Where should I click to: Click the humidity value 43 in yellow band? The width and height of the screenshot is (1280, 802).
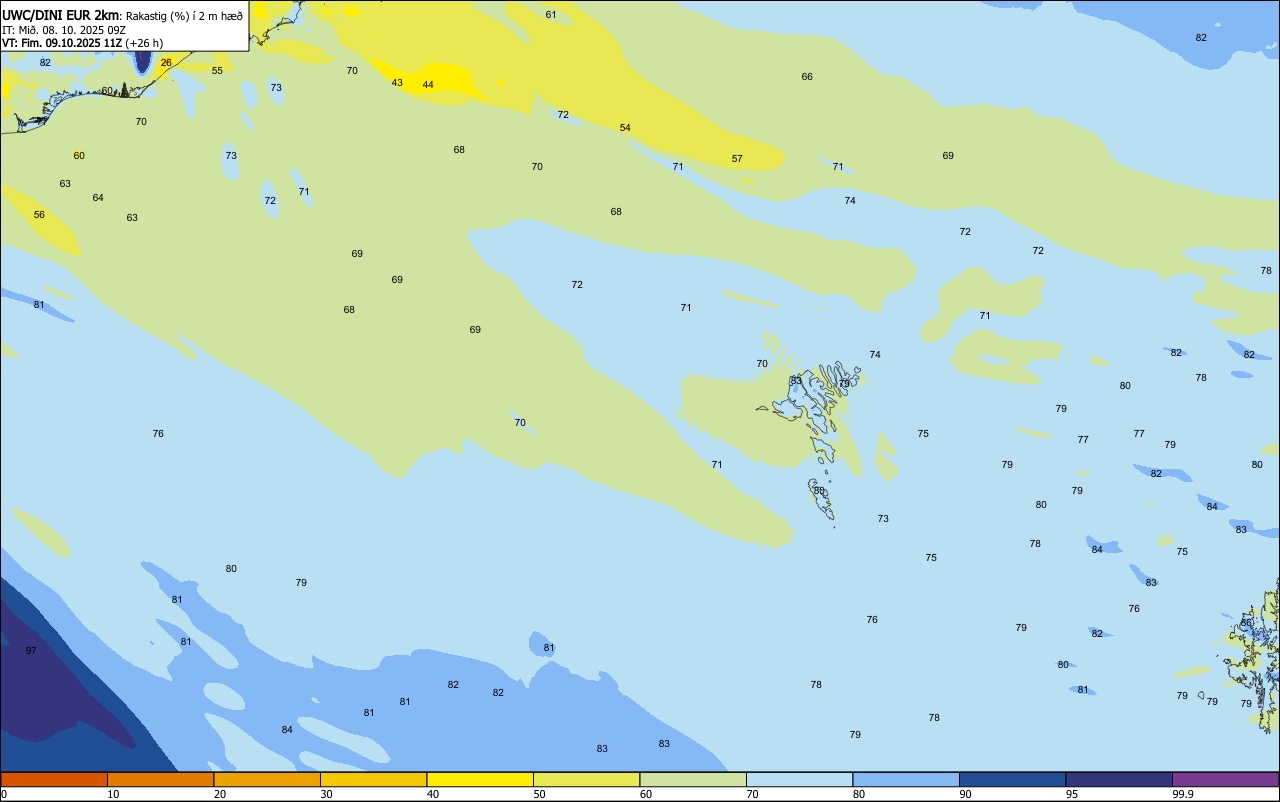[397, 82]
